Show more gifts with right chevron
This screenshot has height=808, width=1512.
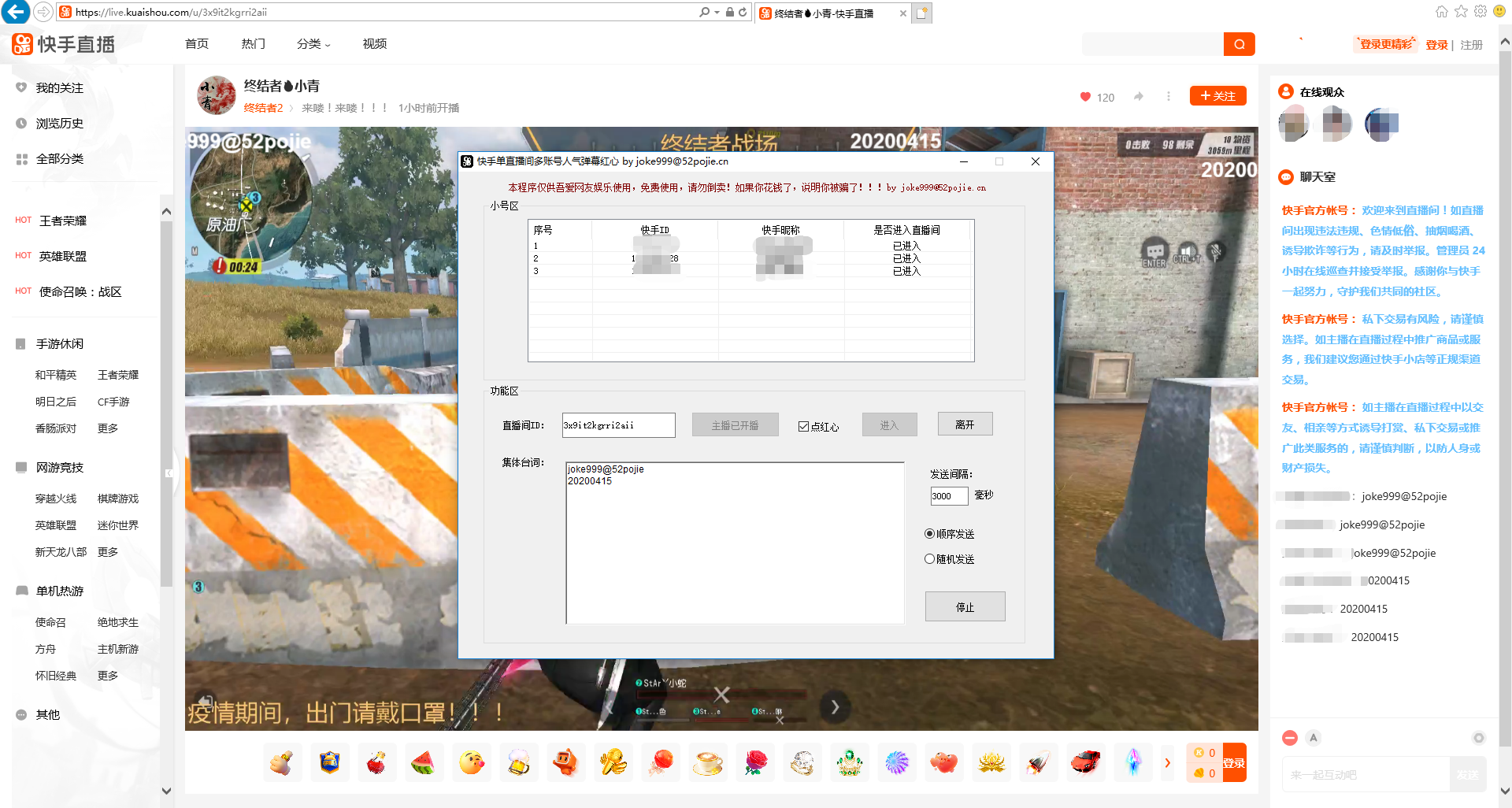[x=1167, y=762]
